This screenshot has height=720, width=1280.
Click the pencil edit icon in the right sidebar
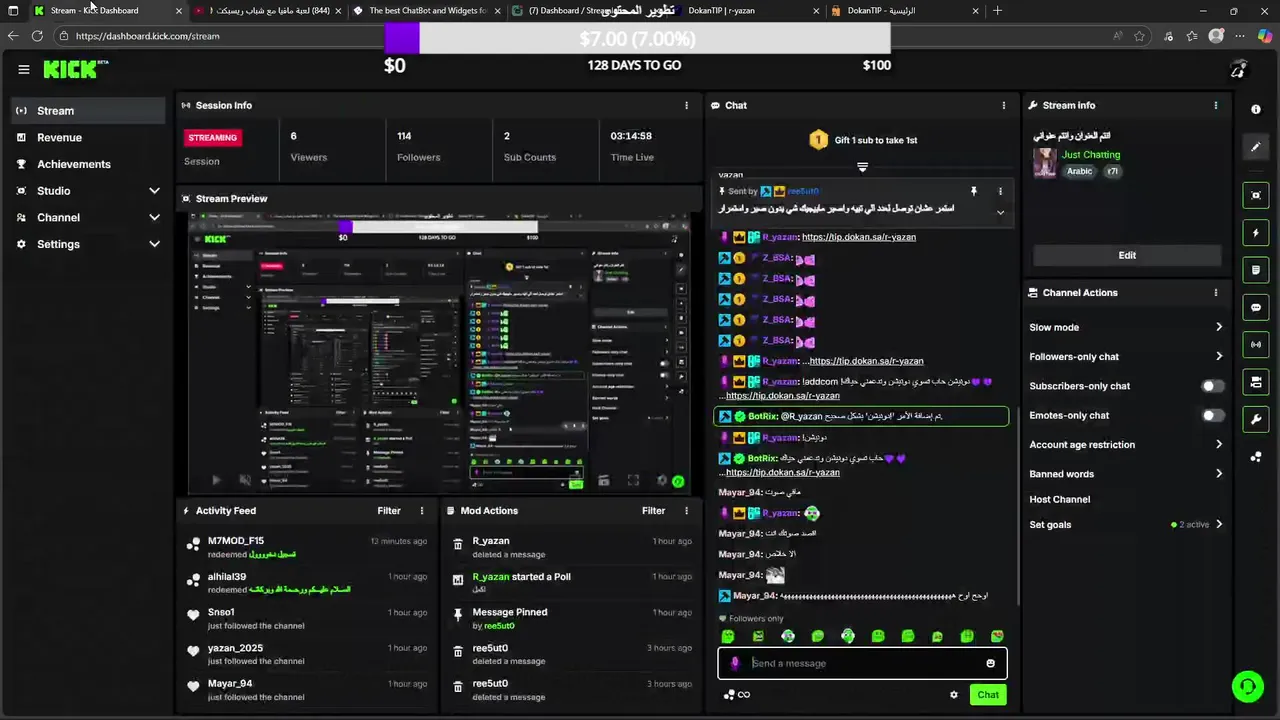click(x=1256, y=147)
